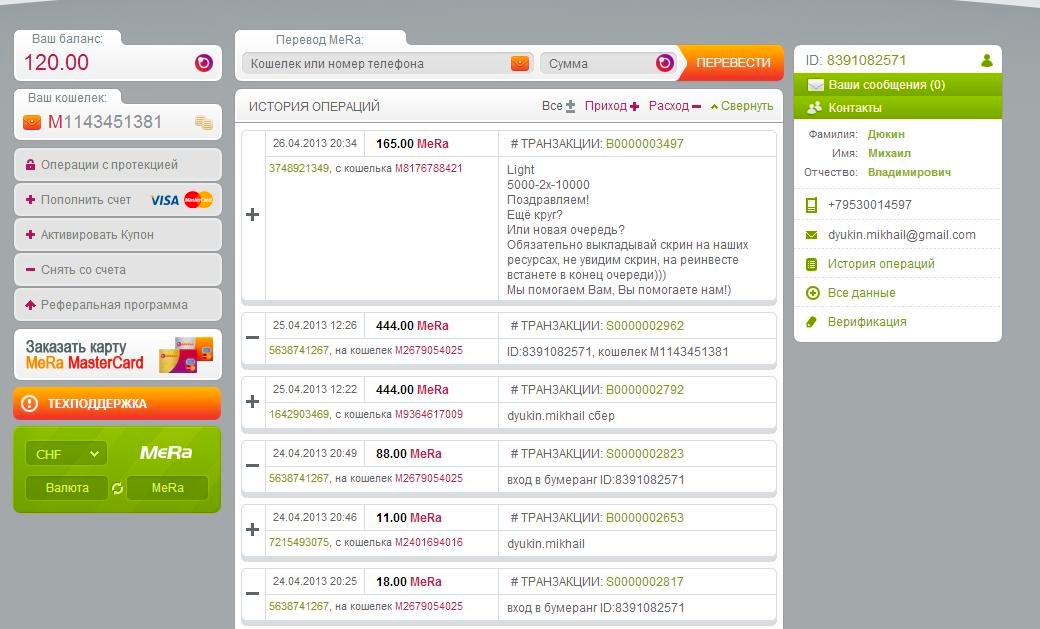Open Операции с протекцией menu item
Screen dimensions: 1040x629
pyautogui.click(x=117, y=165)
